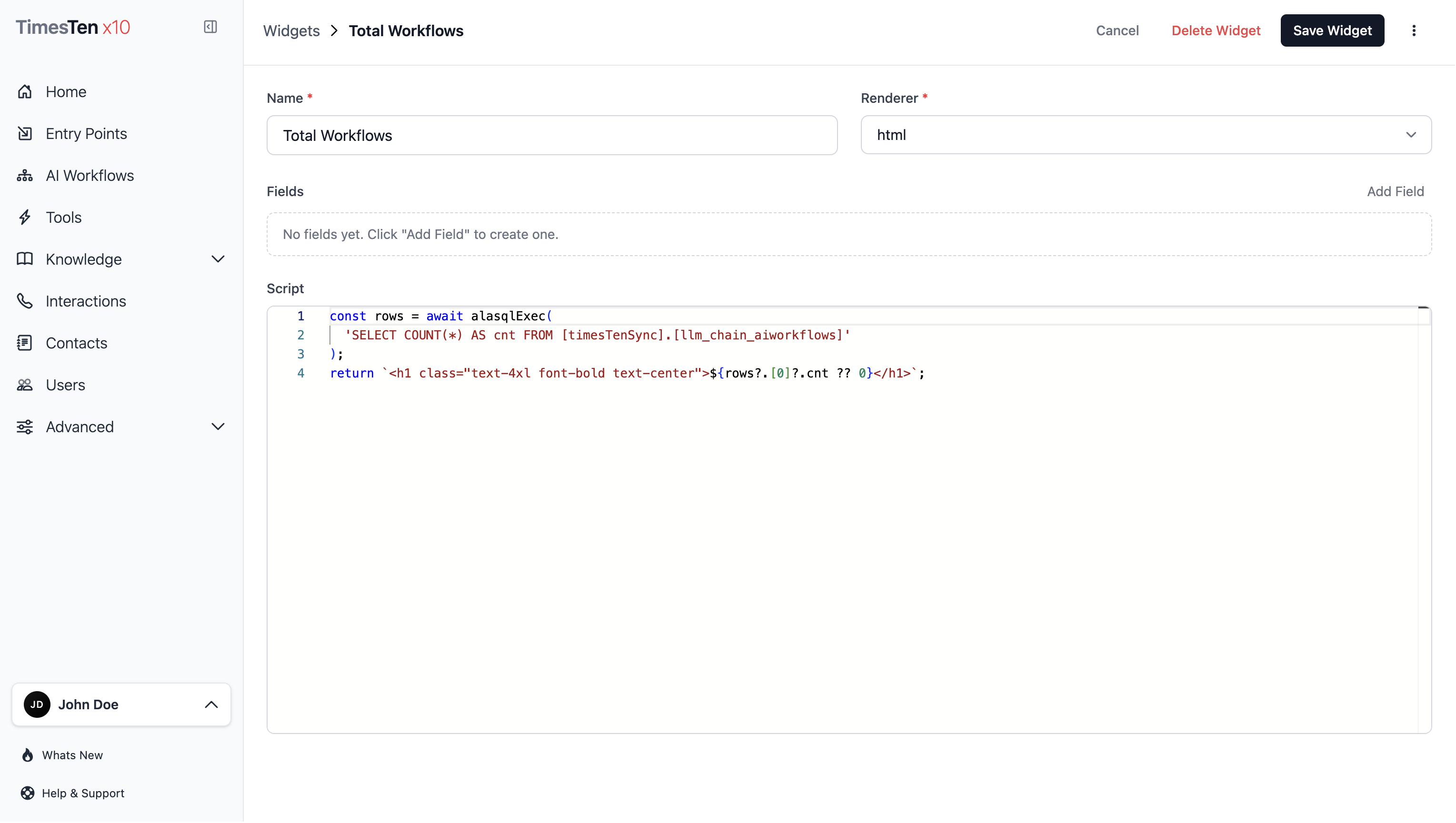Screen dimensions: 1456x823
Task: Click 'No fields yet' placeholder text
Action: pos(420,234)
